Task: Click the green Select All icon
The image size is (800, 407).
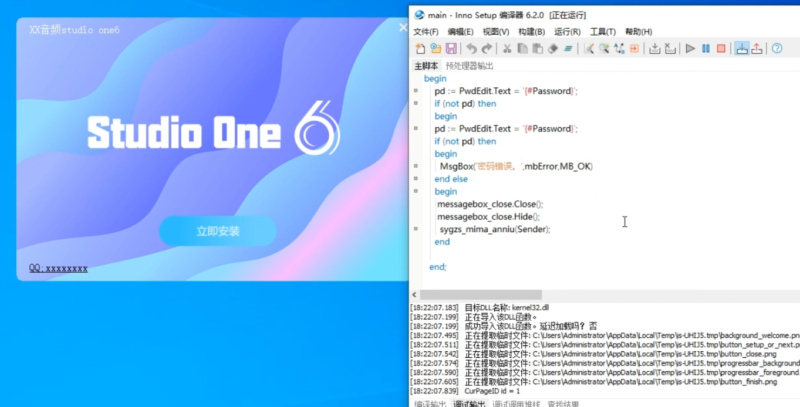Action: (x=568, y=48)
